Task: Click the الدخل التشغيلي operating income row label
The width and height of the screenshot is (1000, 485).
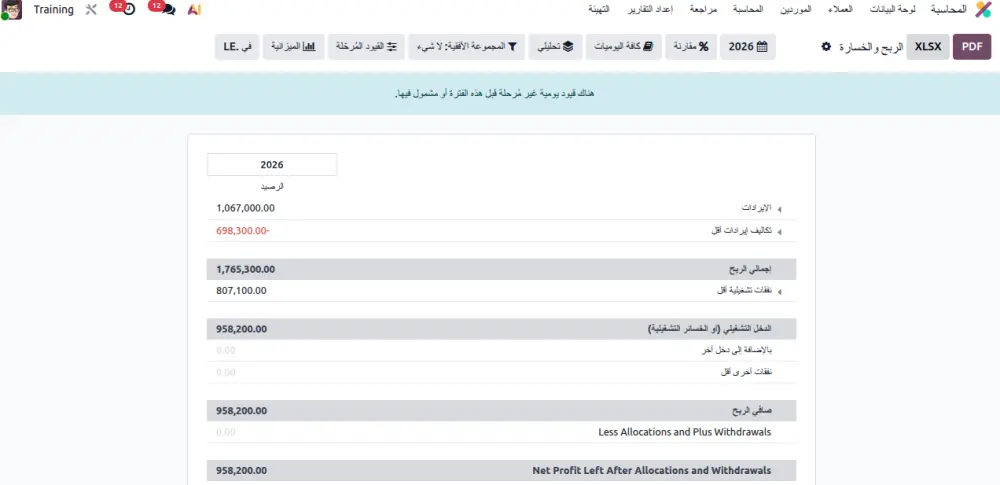Action: 710,329
